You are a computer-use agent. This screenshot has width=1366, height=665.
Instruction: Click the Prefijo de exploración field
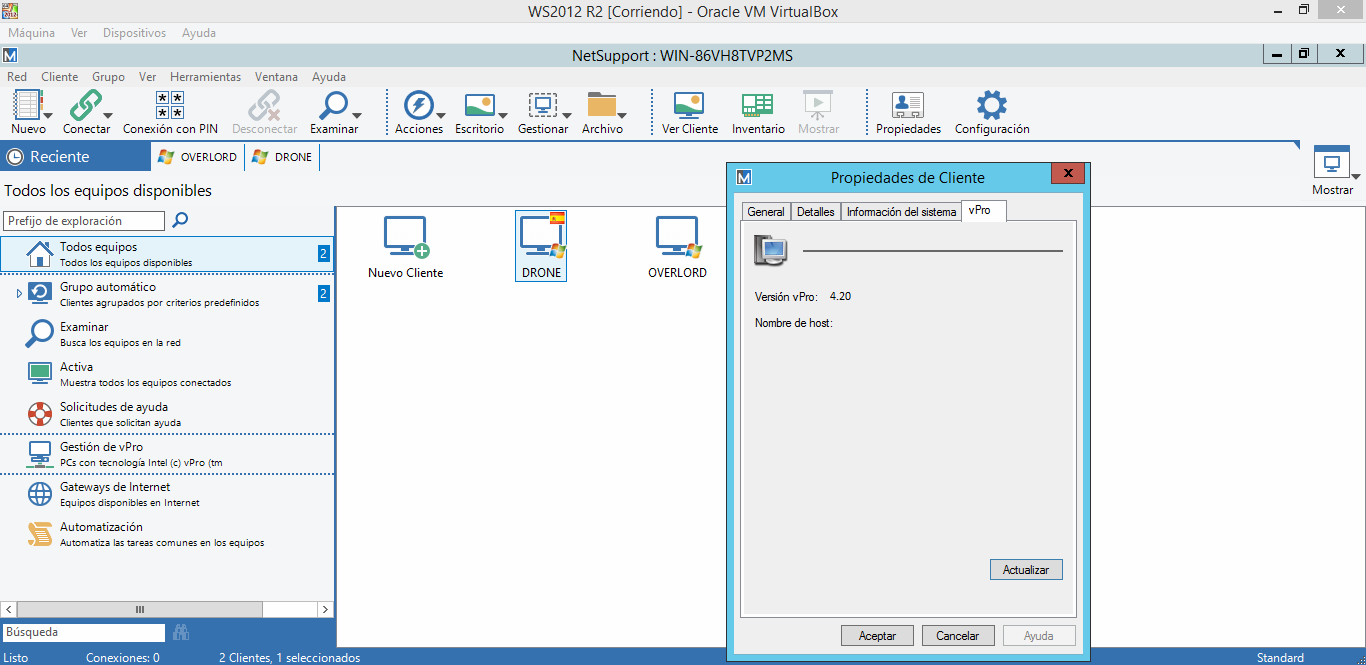coord(84,221)
